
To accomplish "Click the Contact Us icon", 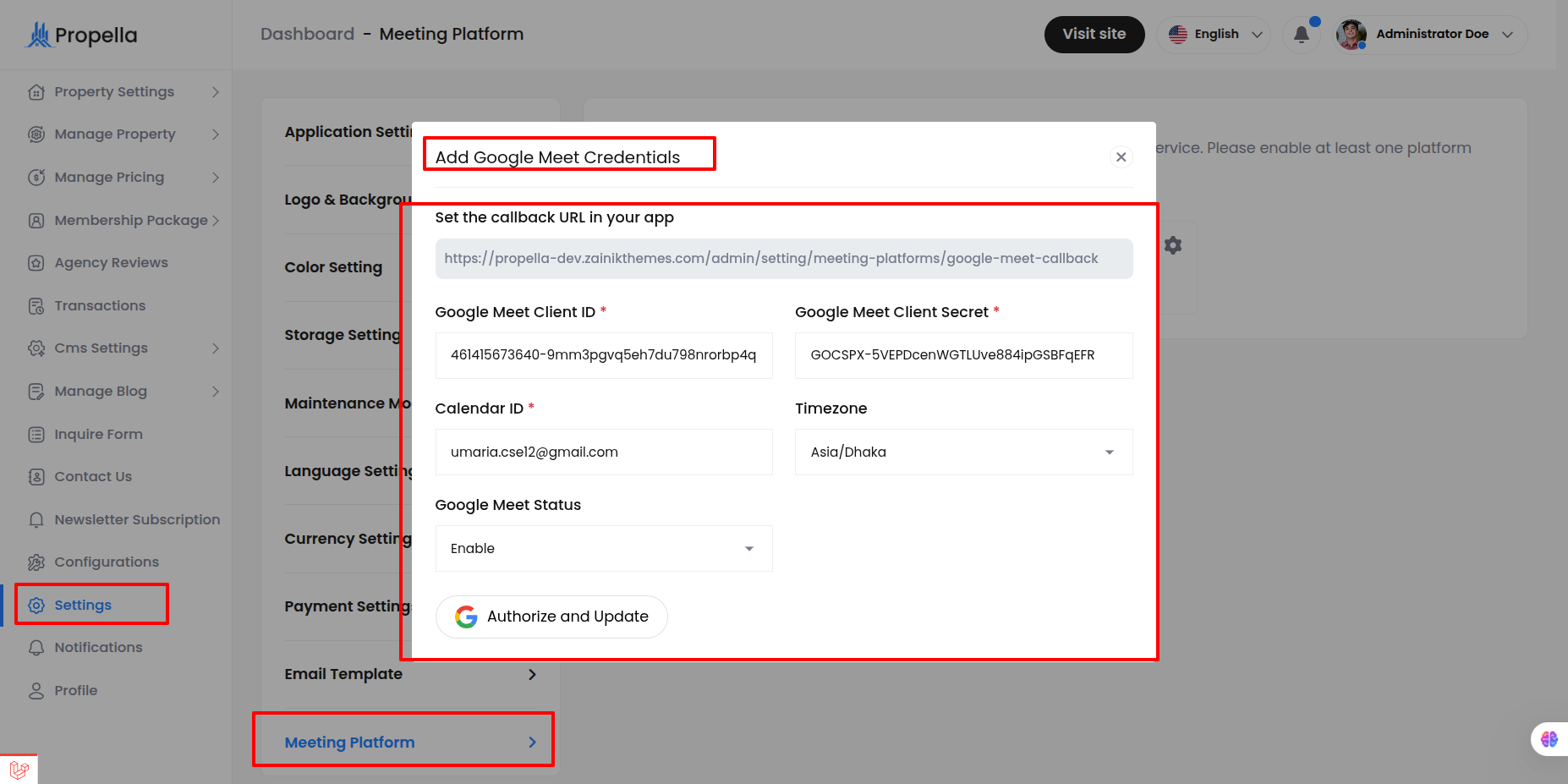I will pyautogui.click(x=36, y=476).
